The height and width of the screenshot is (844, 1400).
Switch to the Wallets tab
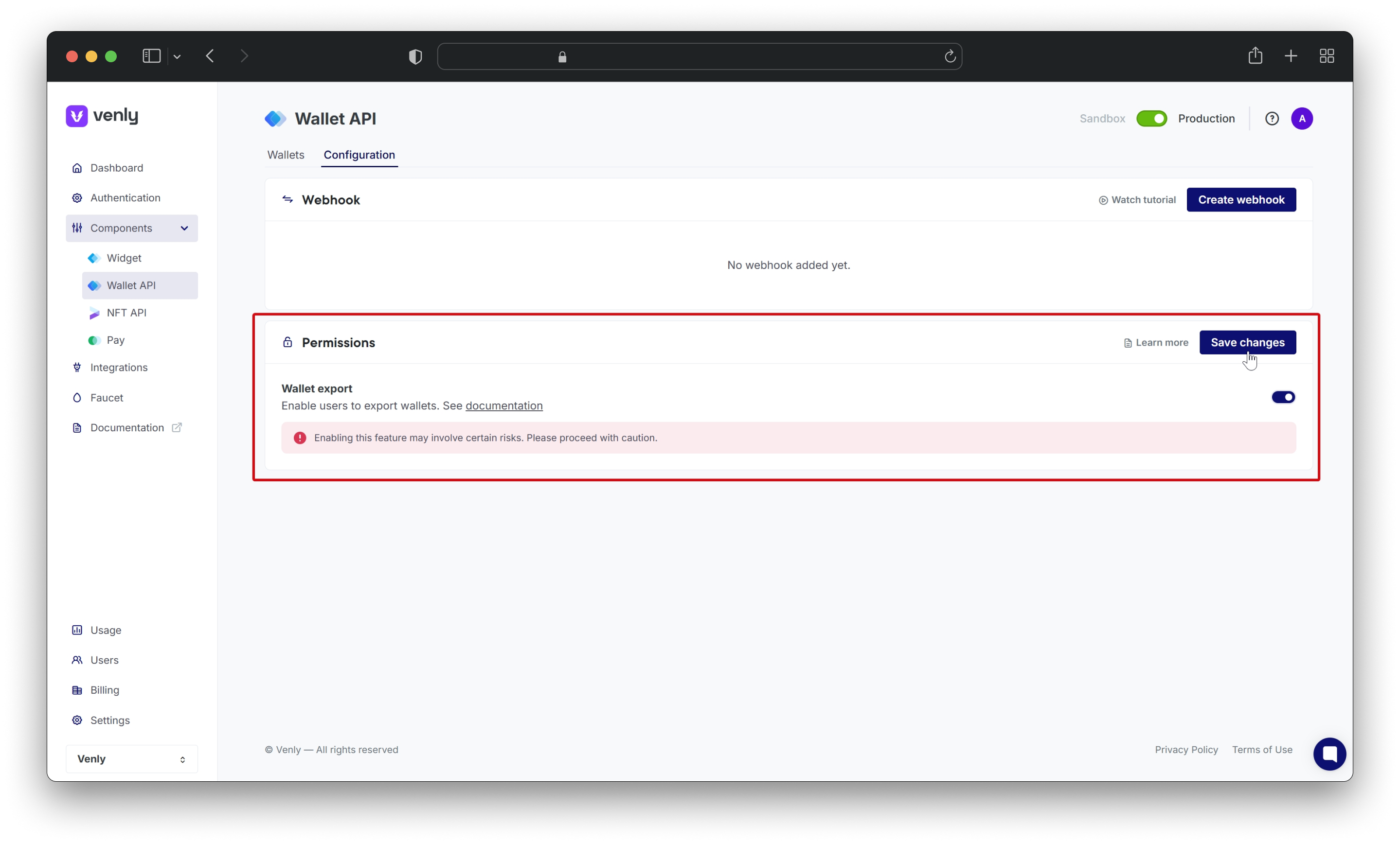tap(286, 155)
